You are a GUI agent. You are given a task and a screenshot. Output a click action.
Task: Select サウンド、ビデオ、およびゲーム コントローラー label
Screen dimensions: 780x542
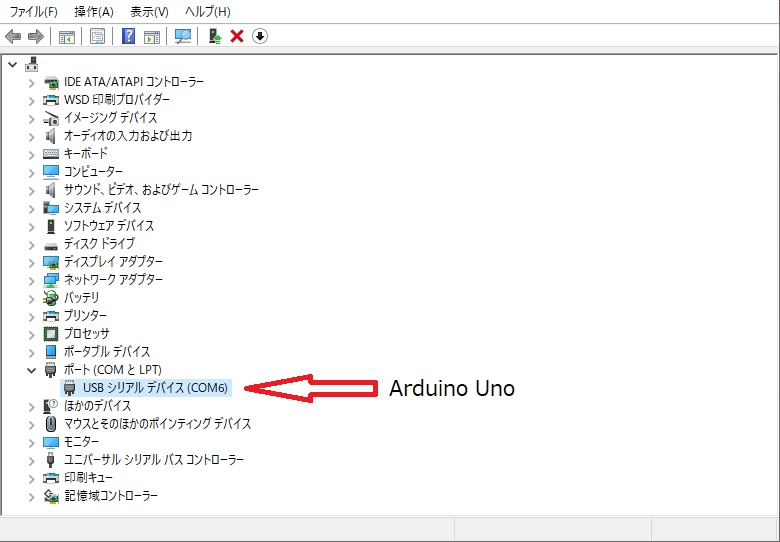click(161, 190)
